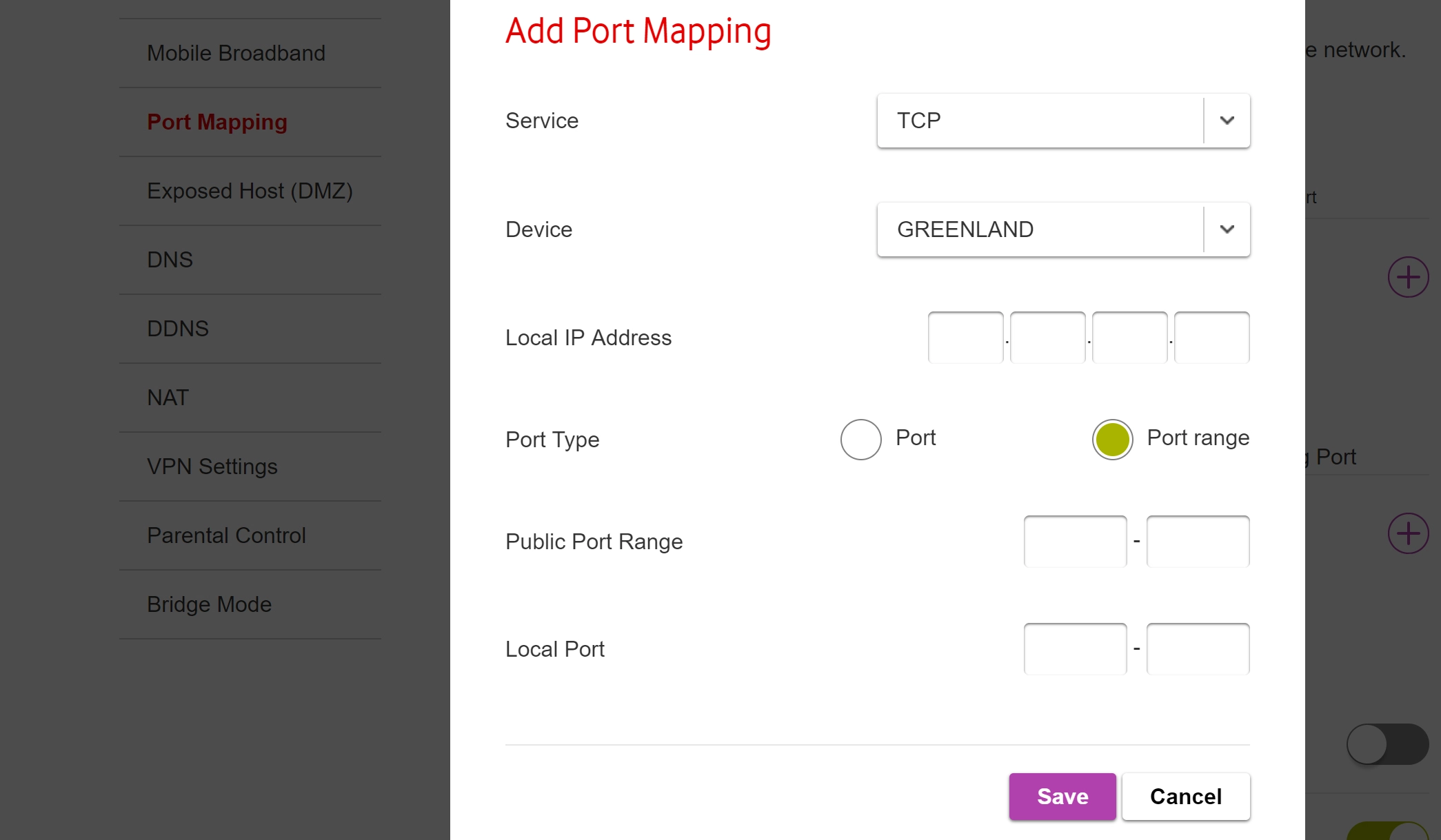Toggle the dark switch on right edge
The height and width of the screenshot is (840, 1441).
[x=1387, y=744]
